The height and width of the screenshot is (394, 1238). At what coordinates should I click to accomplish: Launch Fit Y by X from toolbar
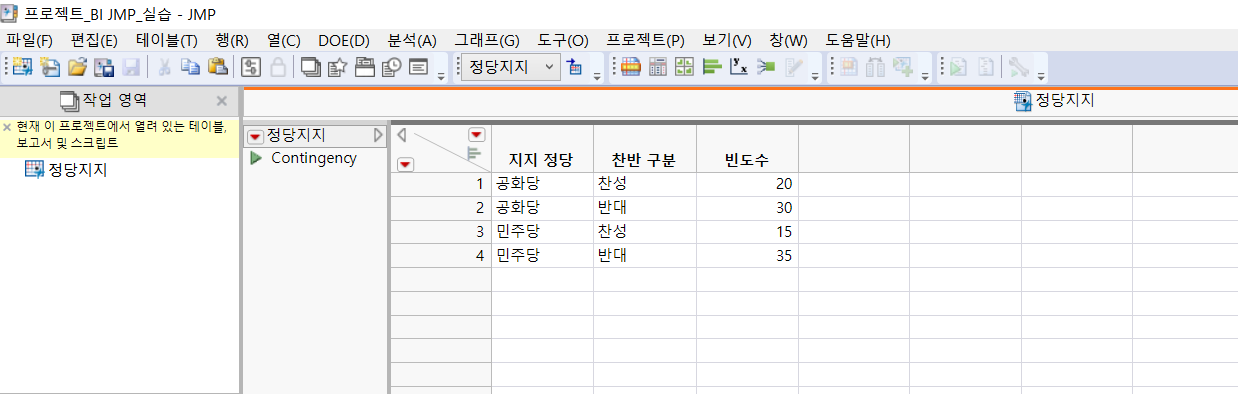tap(739, 67)
